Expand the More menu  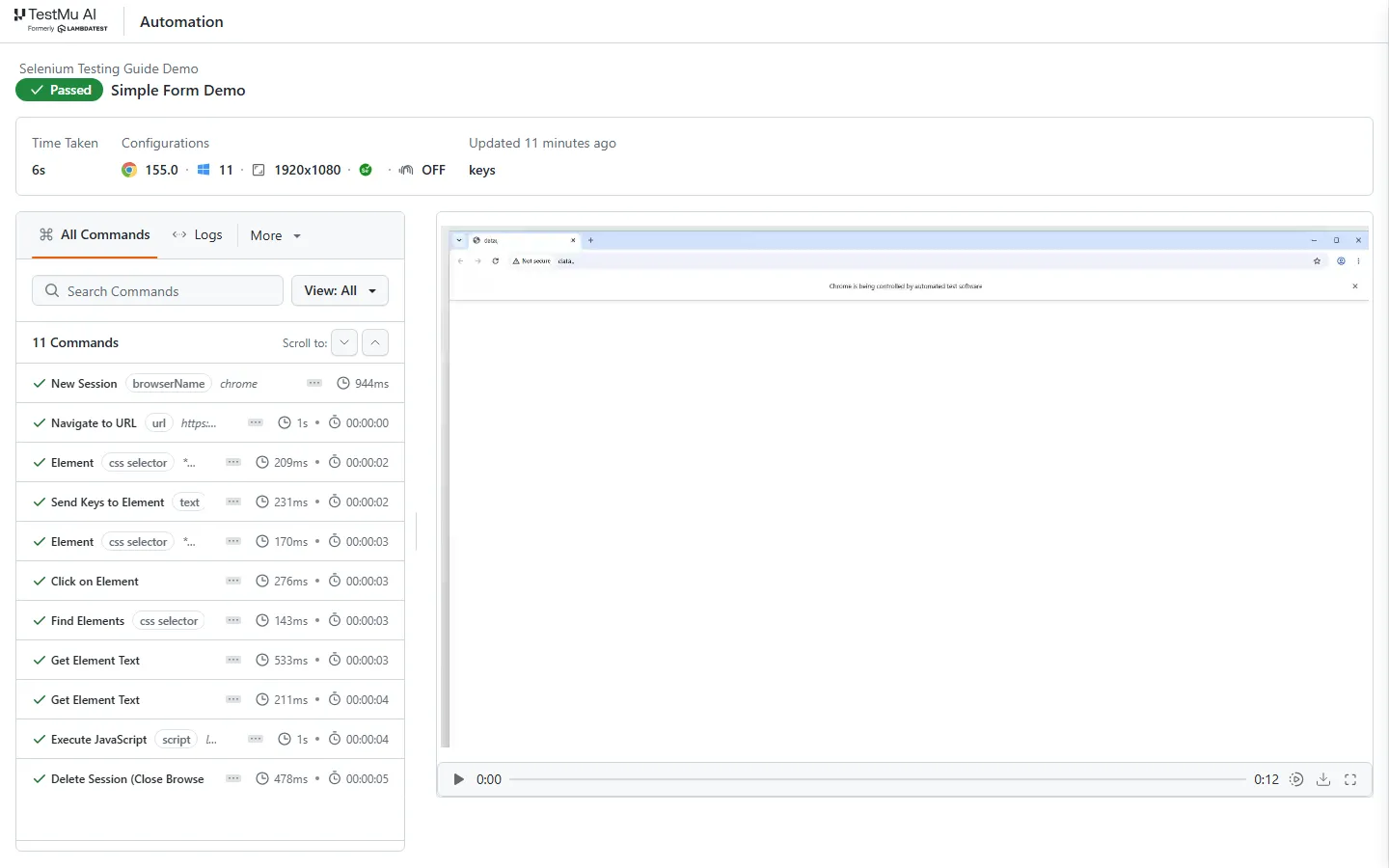tap(276, 235)
